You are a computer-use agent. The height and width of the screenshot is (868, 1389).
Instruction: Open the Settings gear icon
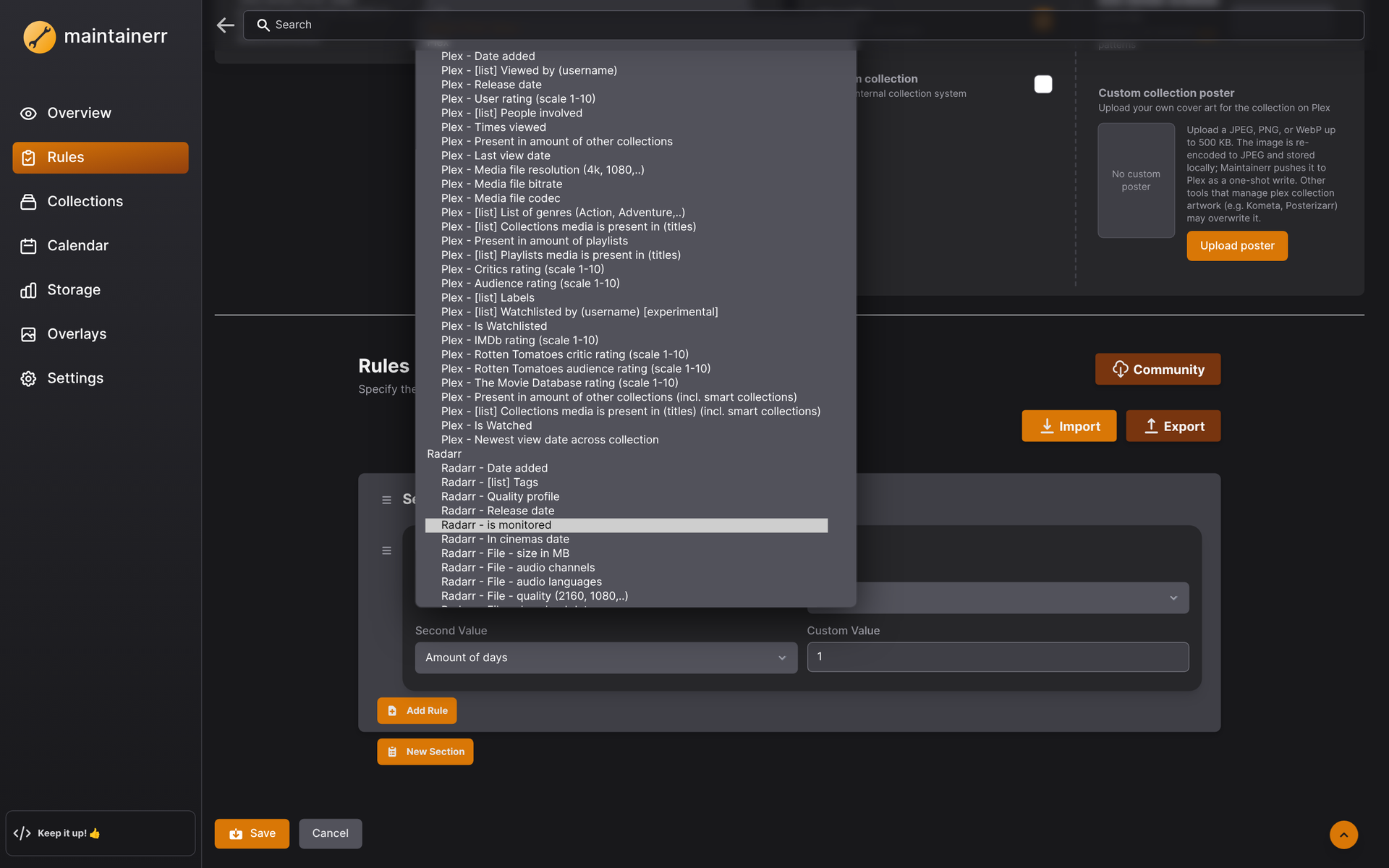point(28,378)
